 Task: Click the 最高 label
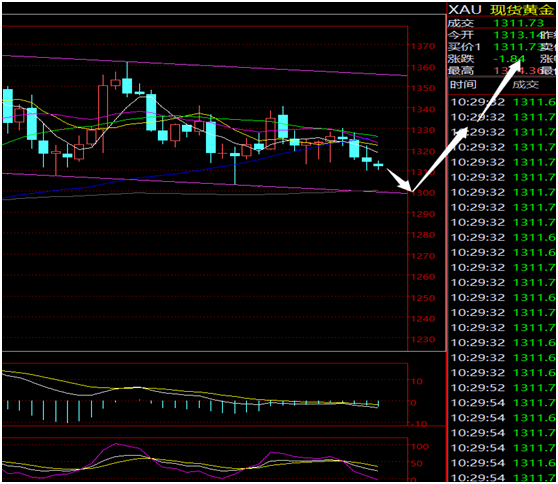tap(460, 70)
